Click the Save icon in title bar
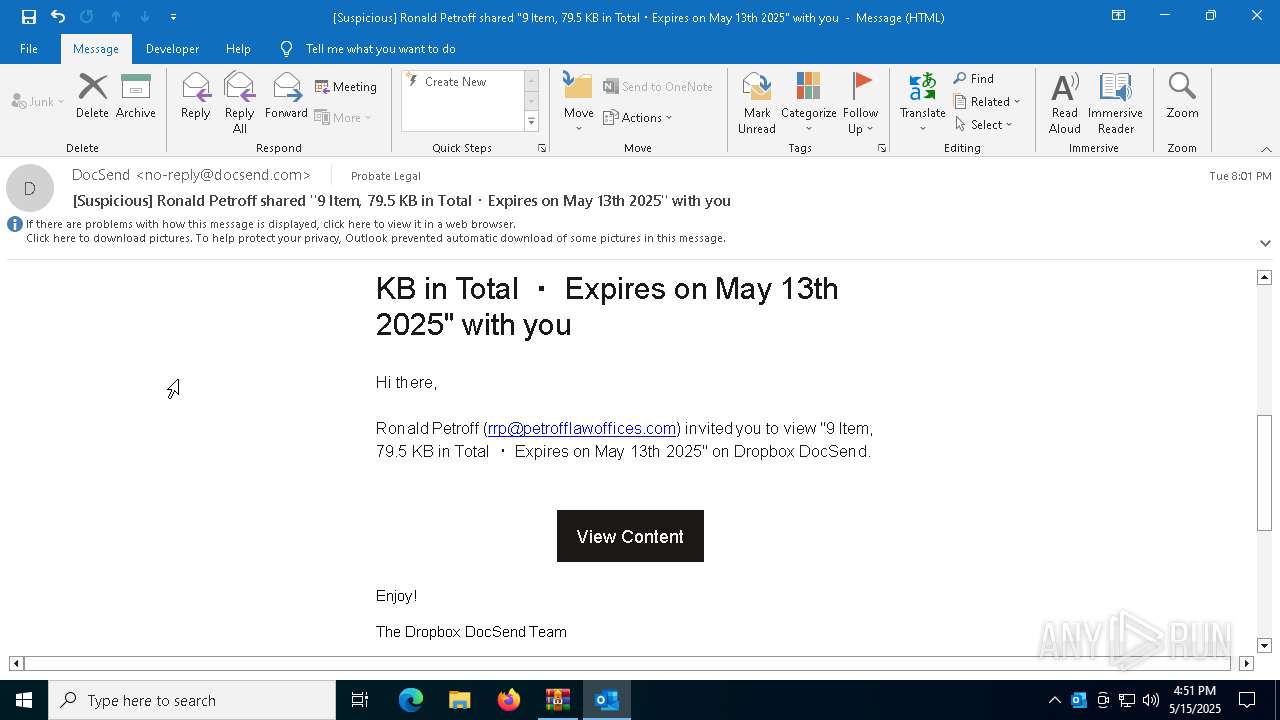This screenshot has width=1280, height=720. (28, 17)
